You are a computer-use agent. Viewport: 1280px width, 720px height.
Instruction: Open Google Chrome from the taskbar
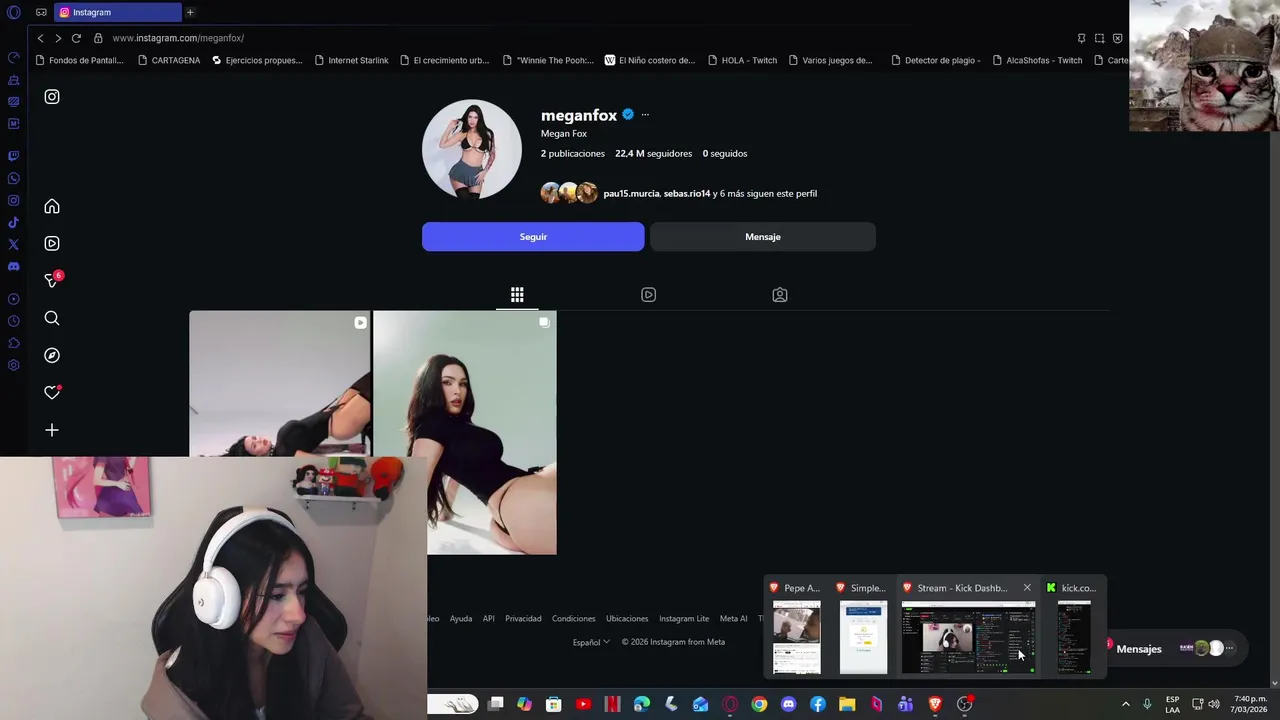[x=760, y=705]
